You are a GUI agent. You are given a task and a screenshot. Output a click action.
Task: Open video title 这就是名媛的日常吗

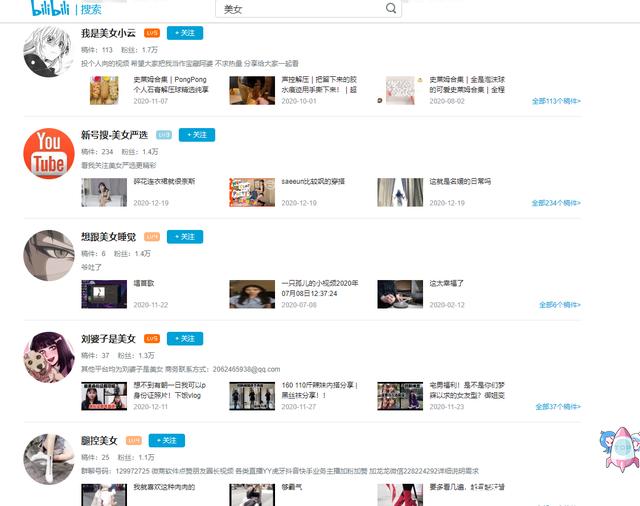tap(460, 181)
